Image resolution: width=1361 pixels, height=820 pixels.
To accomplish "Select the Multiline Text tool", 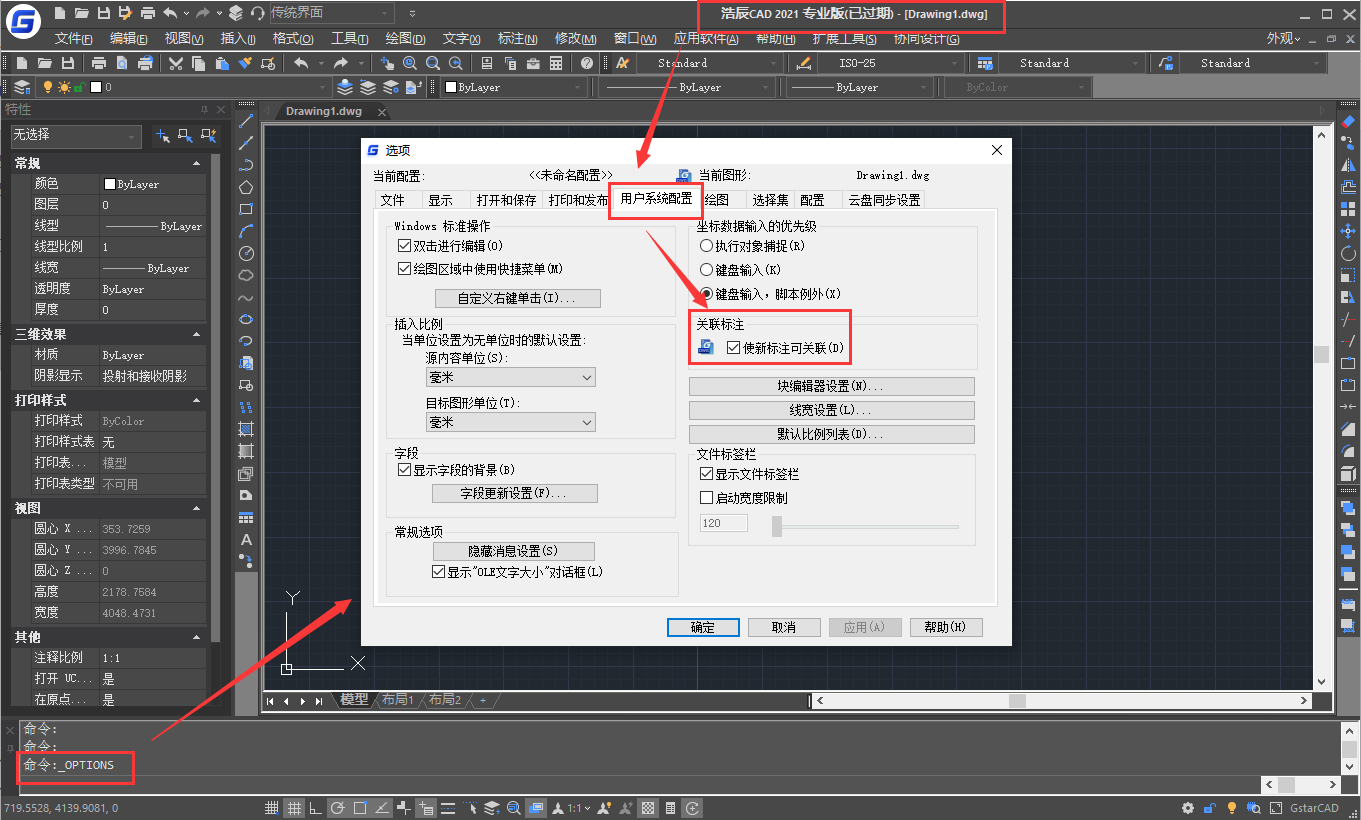I will pos(246,539).
